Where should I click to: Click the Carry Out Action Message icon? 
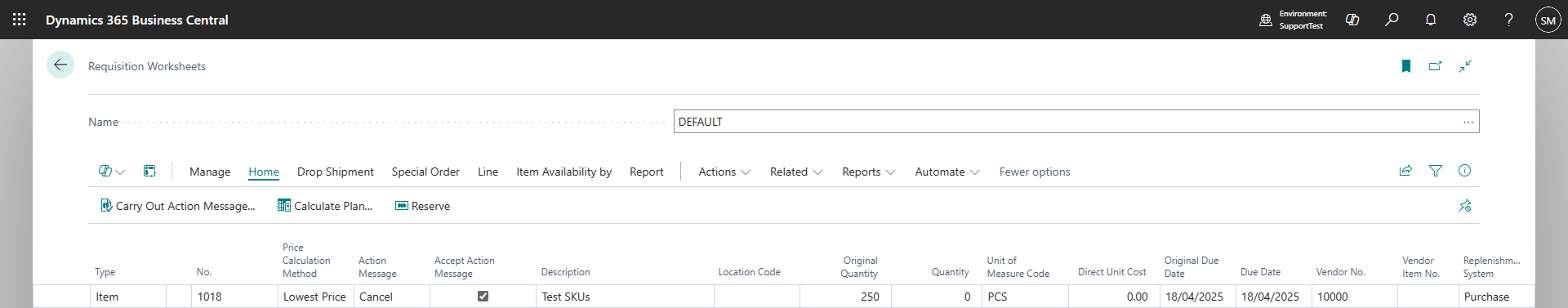[106, 206]
